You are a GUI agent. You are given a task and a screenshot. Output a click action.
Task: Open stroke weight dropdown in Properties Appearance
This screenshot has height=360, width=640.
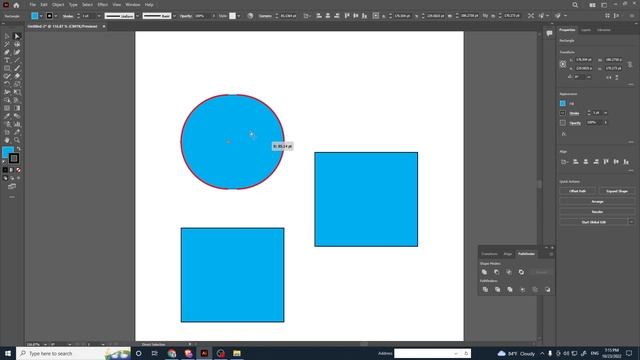pos(606,113)
